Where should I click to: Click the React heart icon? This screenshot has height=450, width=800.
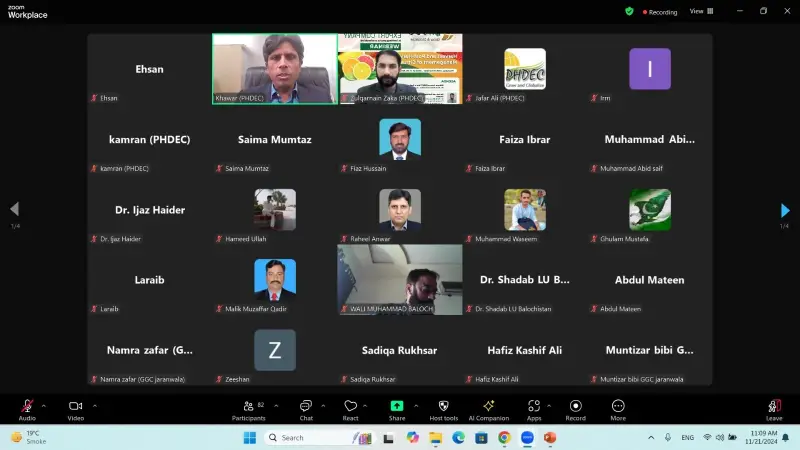(350, 407)
